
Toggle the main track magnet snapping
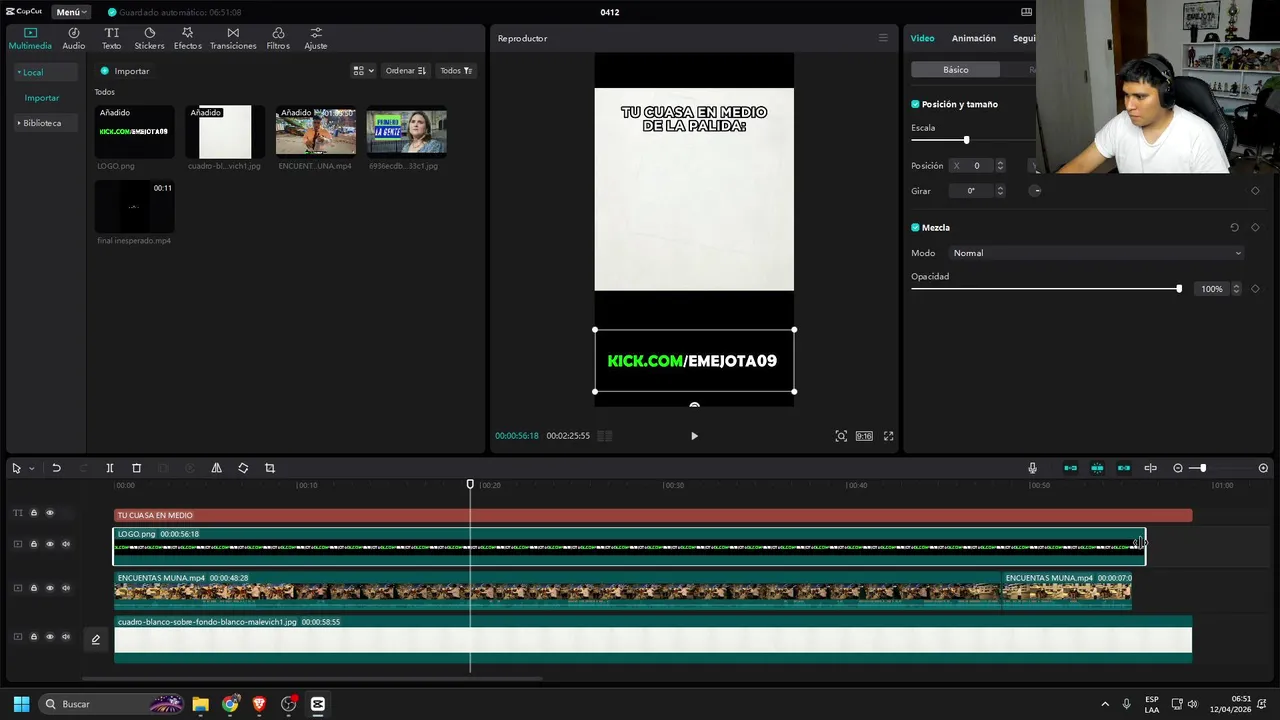click(1070, 468)
